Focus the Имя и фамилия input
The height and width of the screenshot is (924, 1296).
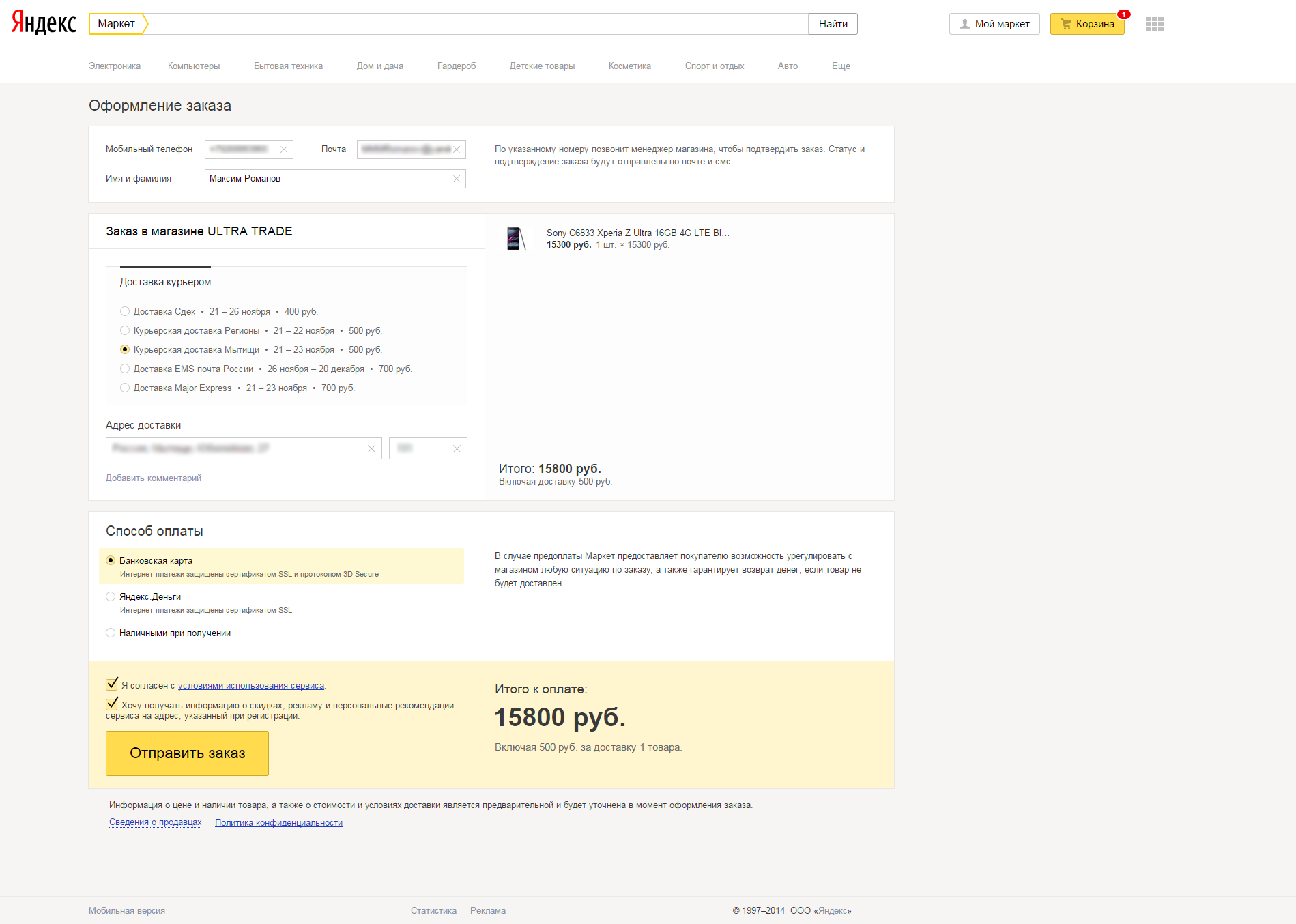click(x=335, y=179)
